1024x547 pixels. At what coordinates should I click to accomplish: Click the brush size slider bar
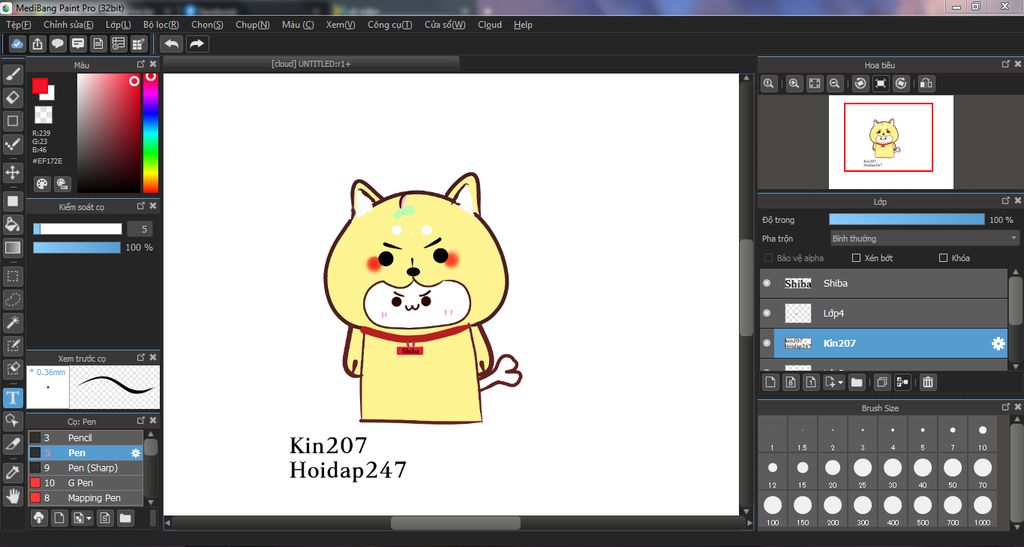(77, 229)
